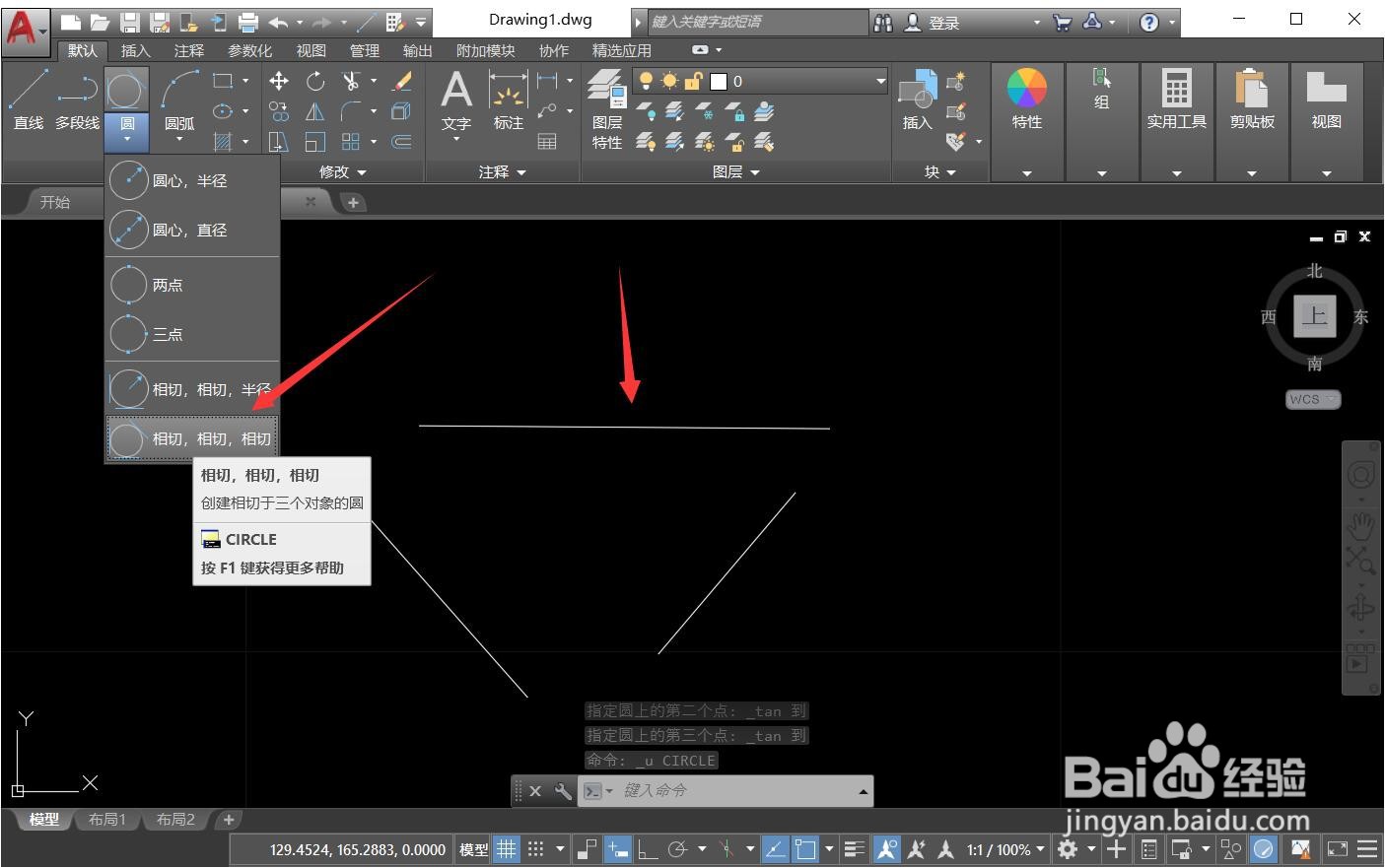Click the white layer color swatch
The image size is (1385, 868).
point(719,81)
